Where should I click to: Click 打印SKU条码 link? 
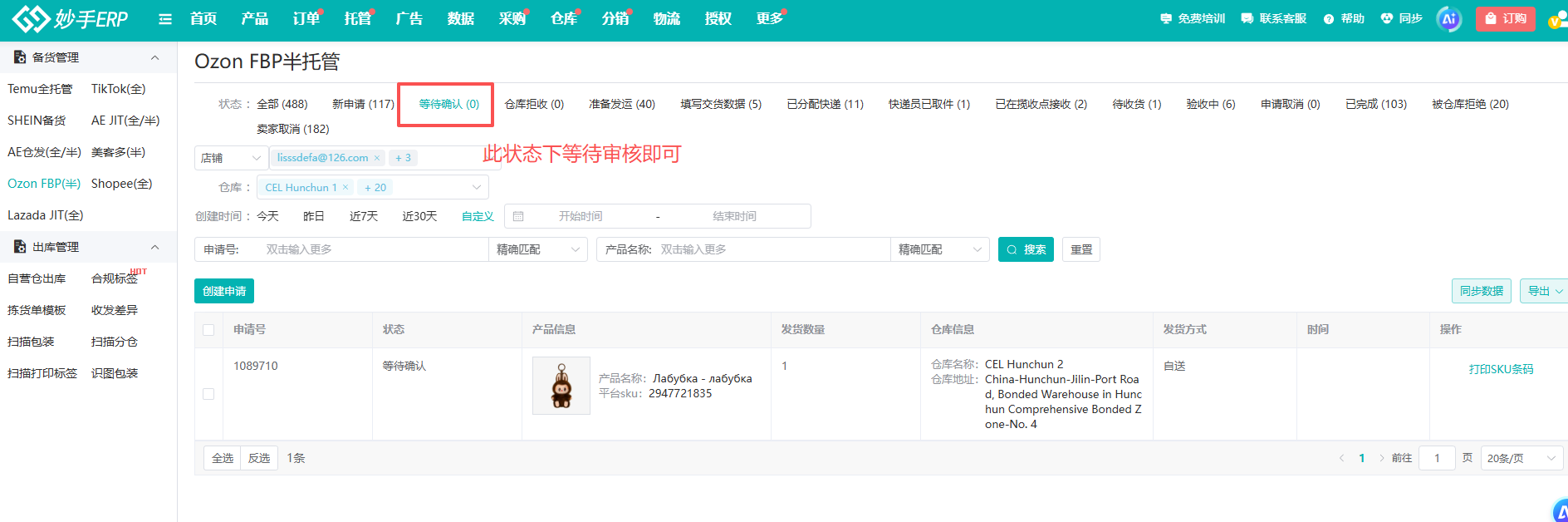[1502, 369]
